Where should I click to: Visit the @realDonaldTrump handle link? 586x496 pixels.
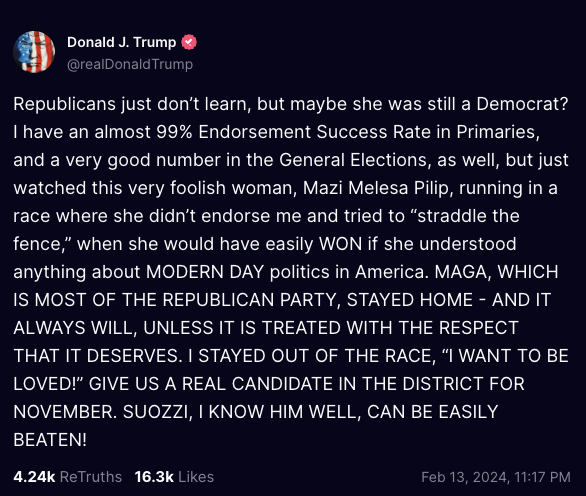130,64
